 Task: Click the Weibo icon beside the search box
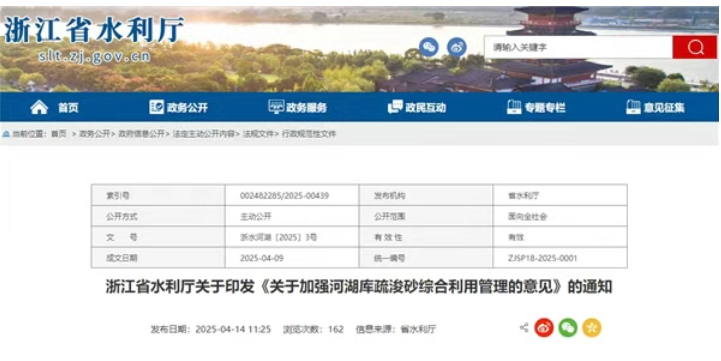(457, 47)
